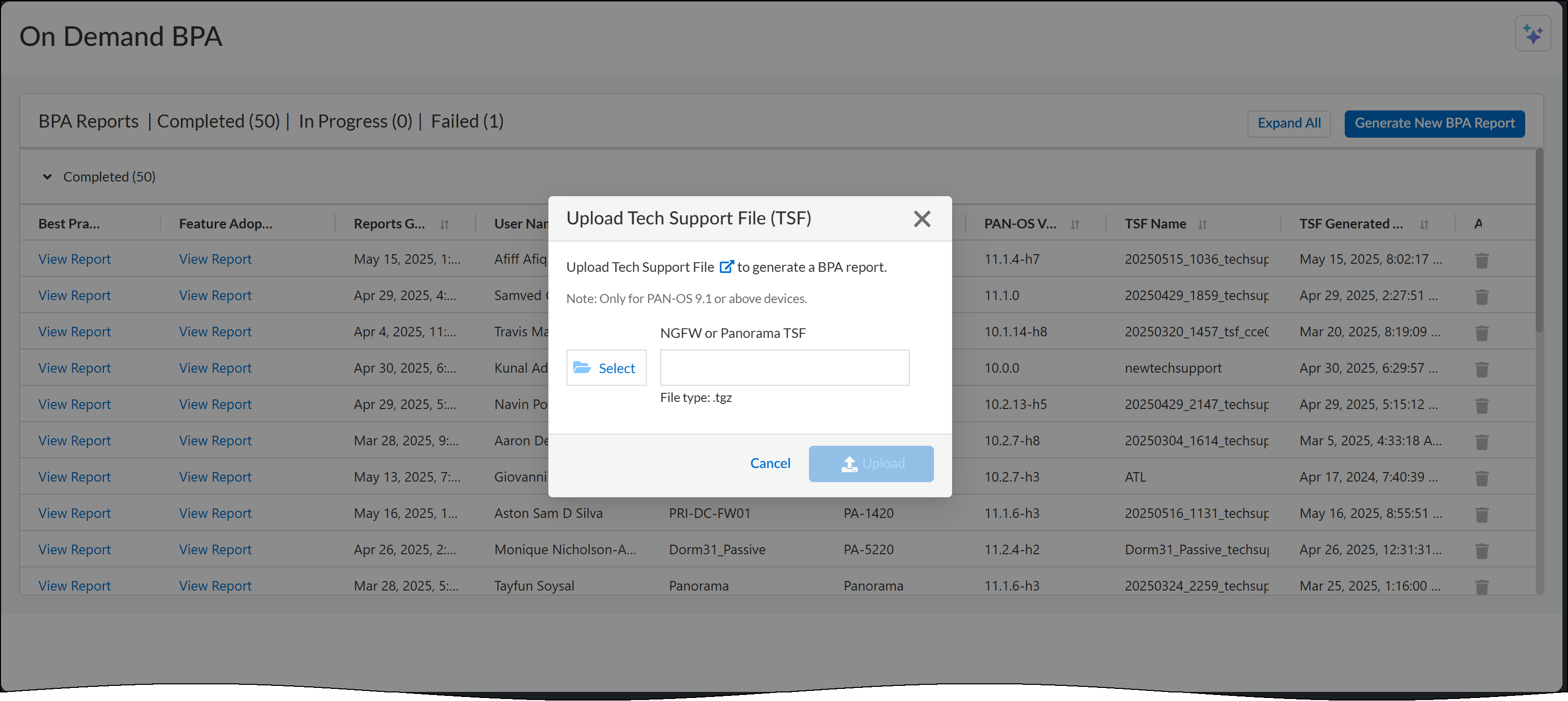Click the folder Select button
The image size is (1568, 701).
(x=606, y=368)
